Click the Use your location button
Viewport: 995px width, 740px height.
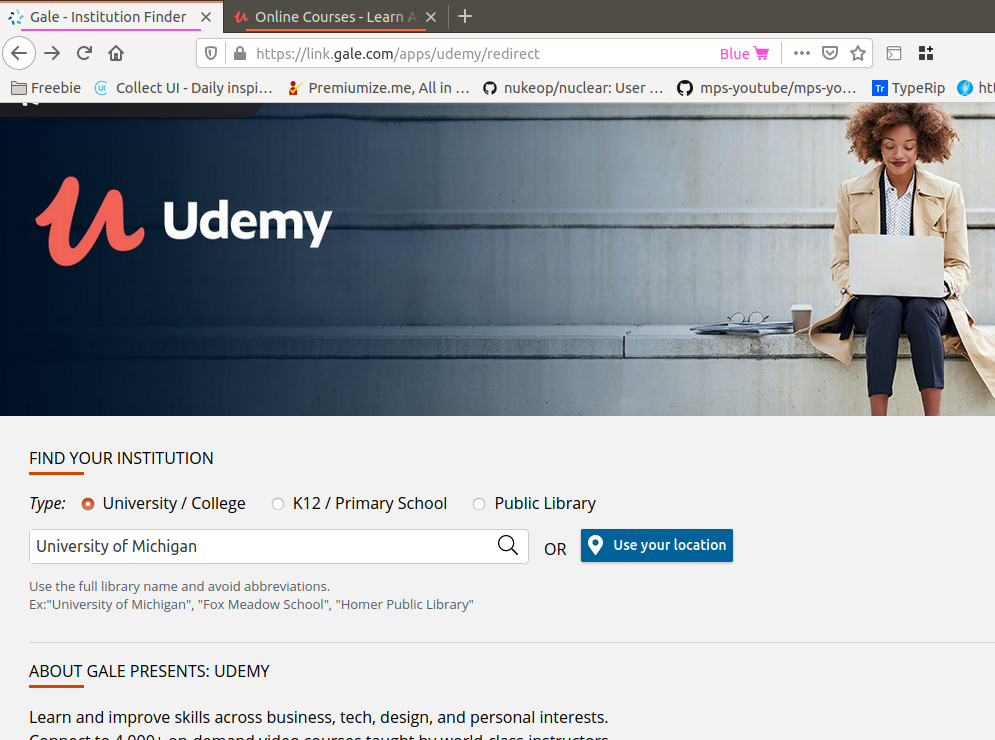pyautogui.click(x=656, y=545)
